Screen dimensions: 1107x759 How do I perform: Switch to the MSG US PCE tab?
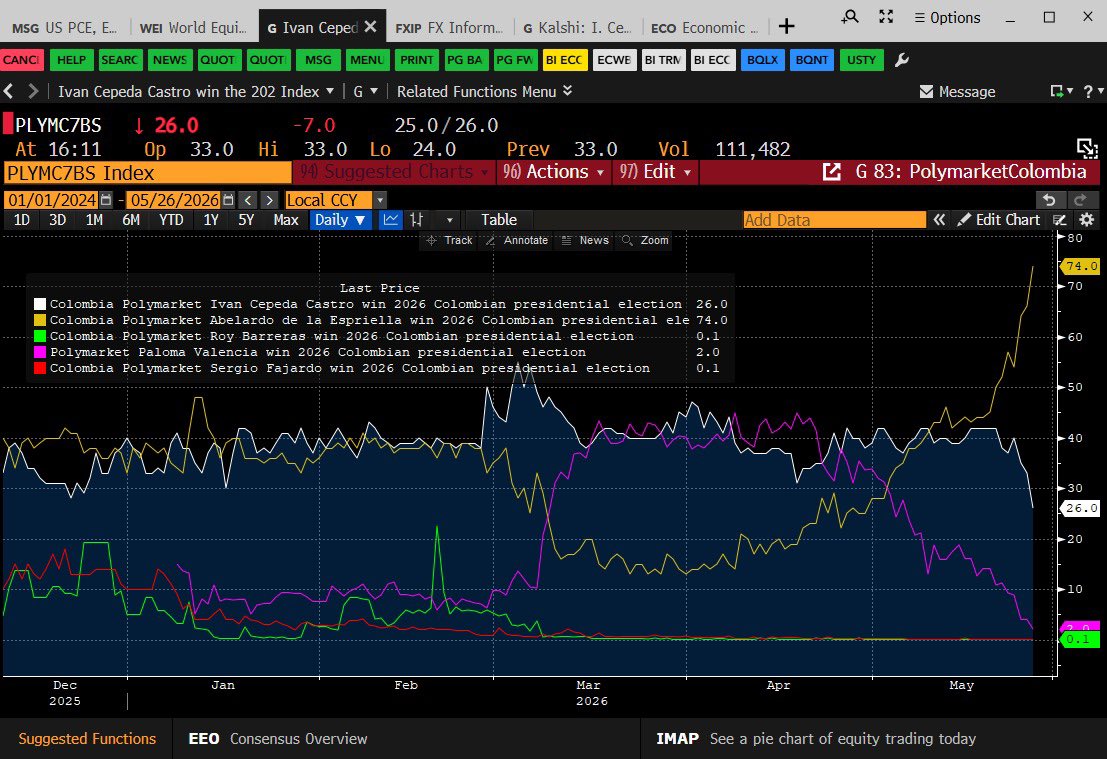(x=64, y=28)
